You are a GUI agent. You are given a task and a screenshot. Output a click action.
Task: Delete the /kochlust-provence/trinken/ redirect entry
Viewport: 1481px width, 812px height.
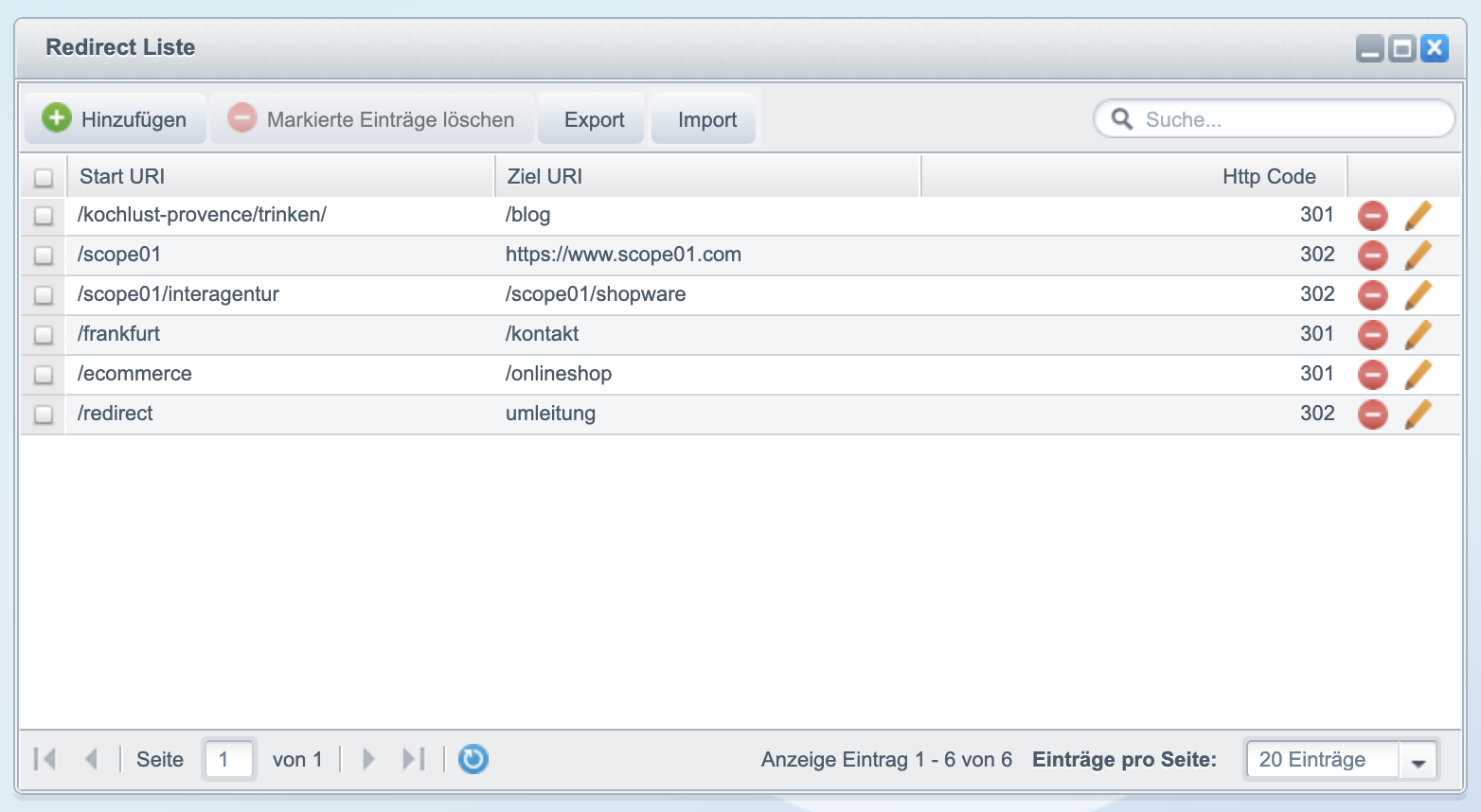[x=1372, y=216]
